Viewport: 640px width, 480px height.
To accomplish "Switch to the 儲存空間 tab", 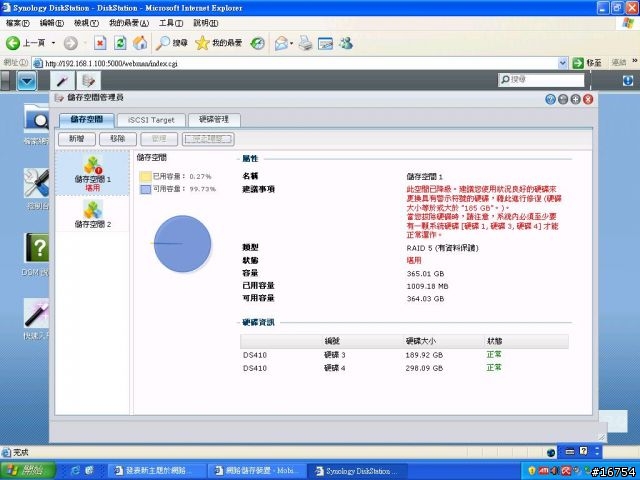I will click(x=87, y=120).
